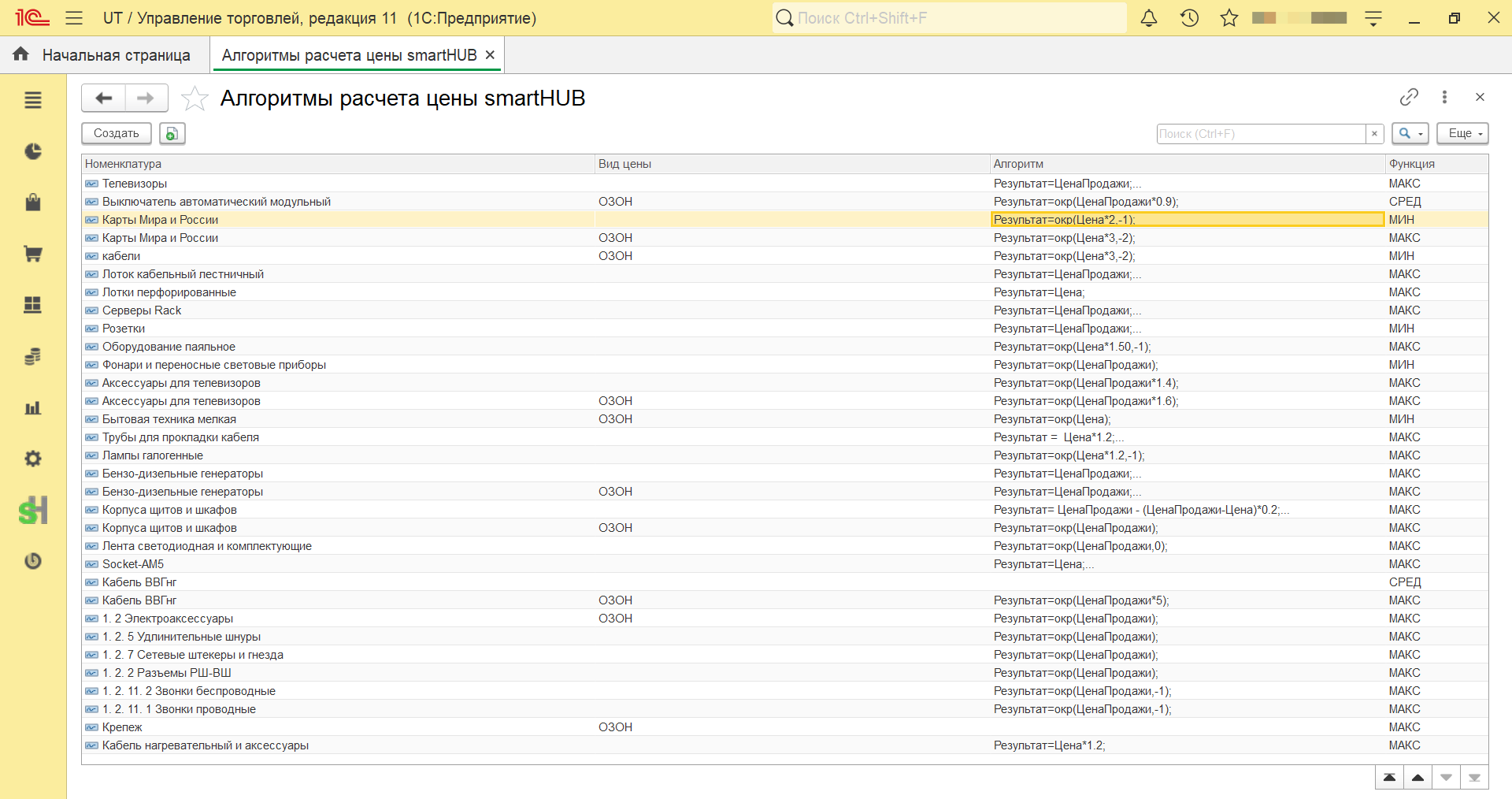The image size is (1512, 799).
Task: Copy link with the chain icon
Action: (1409, 97)
